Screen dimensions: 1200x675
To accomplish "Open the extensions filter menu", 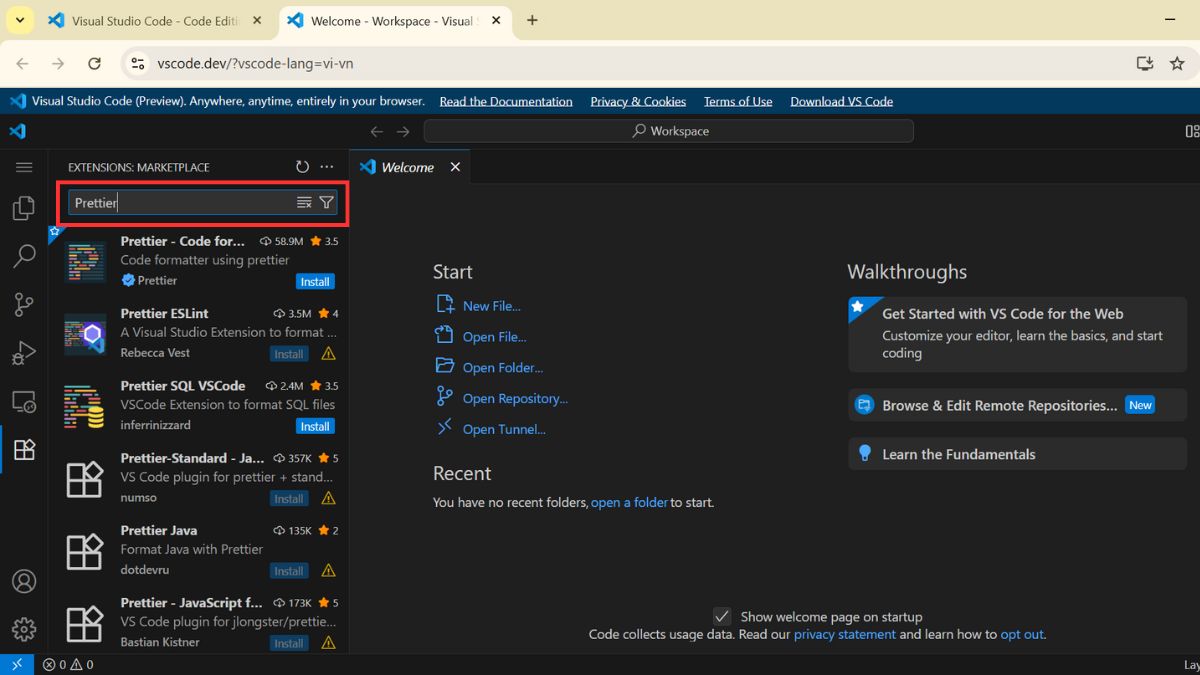I will (x=326, y=202).
